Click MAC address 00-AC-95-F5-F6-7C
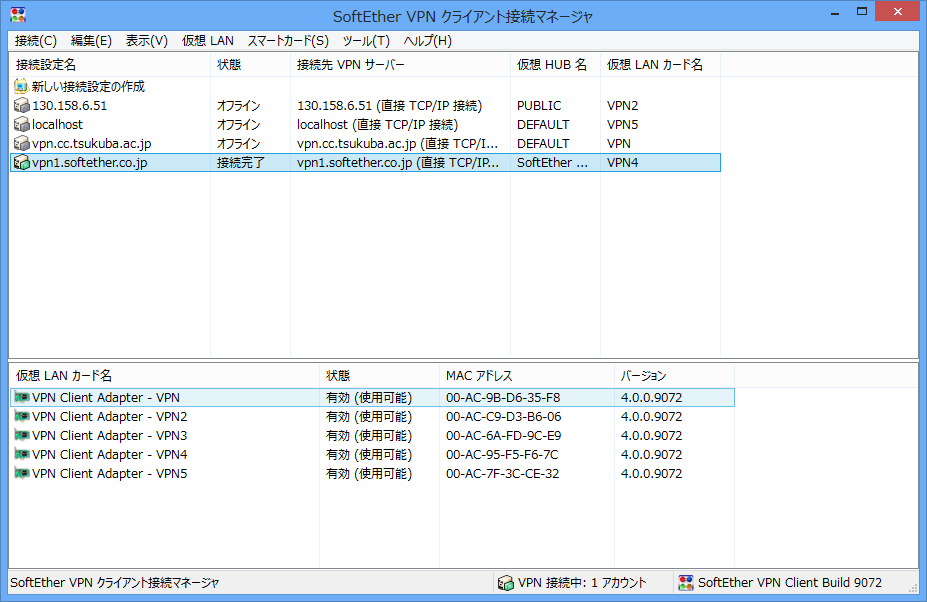The width and height of the screenshot is (927, 602). (x=502, y=454)
